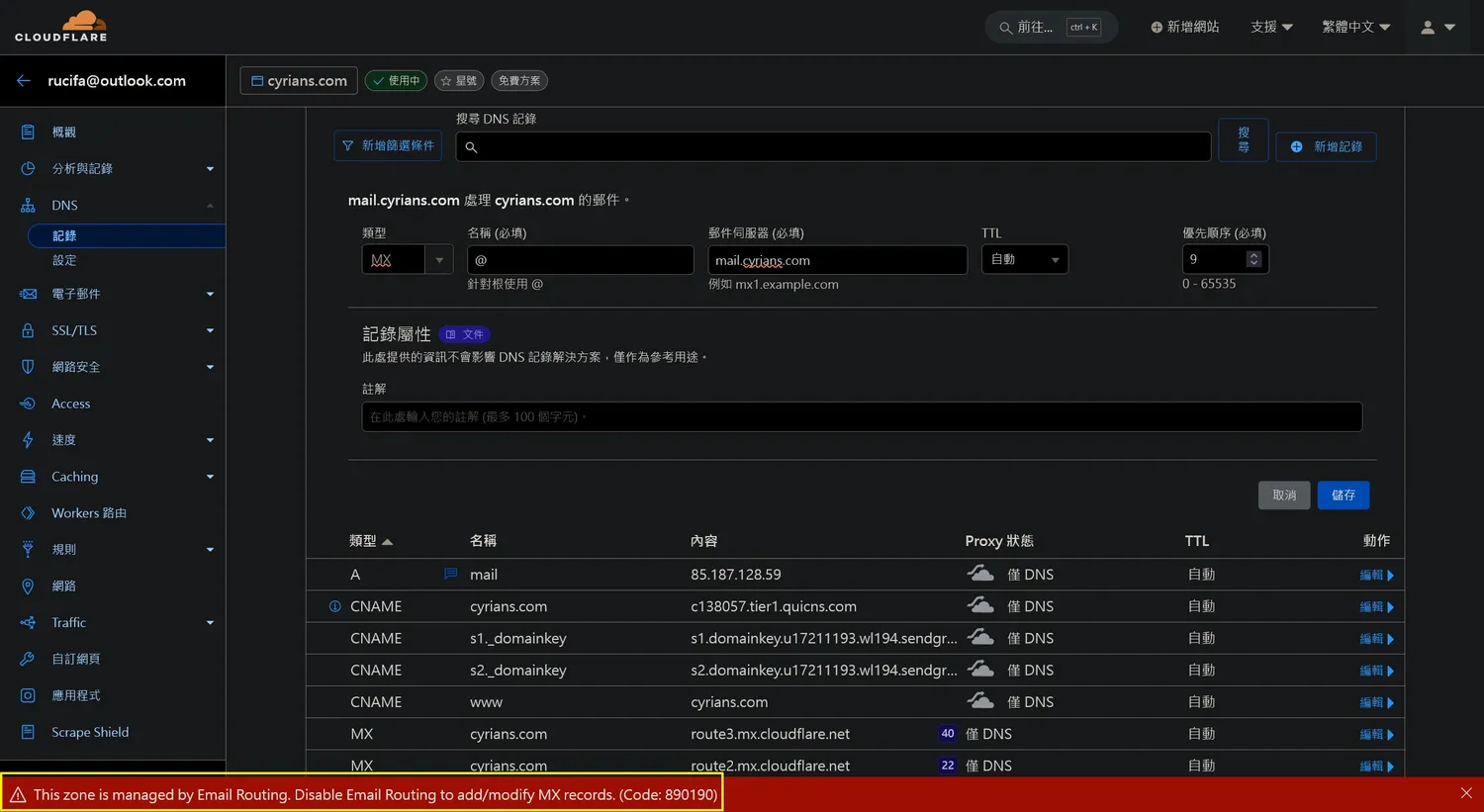The height and width of the screenshot is (812, 1484).
Task: Toggle the Proxy status for the www CNAME record
Action: (980, 699)
